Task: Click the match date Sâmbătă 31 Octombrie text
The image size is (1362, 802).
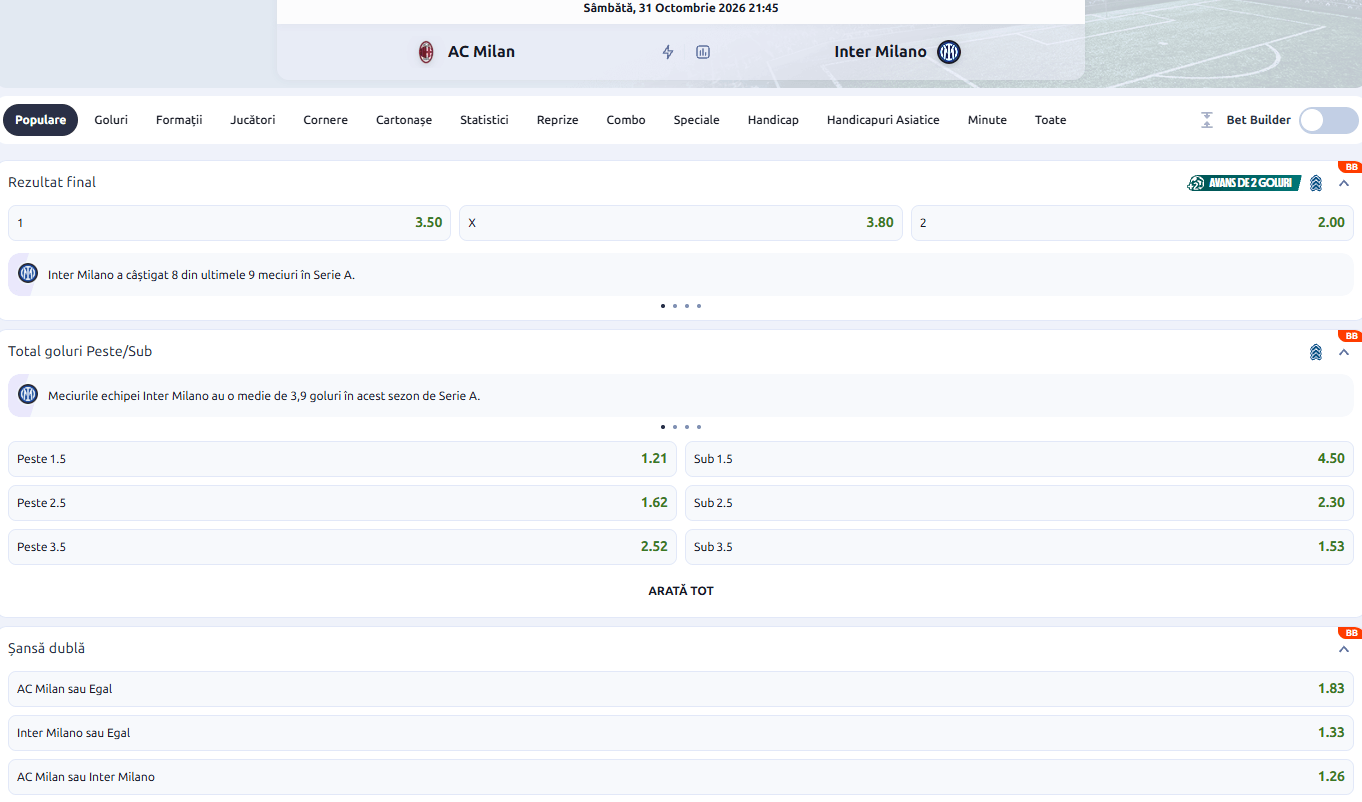Action: [x=681, y=8]
